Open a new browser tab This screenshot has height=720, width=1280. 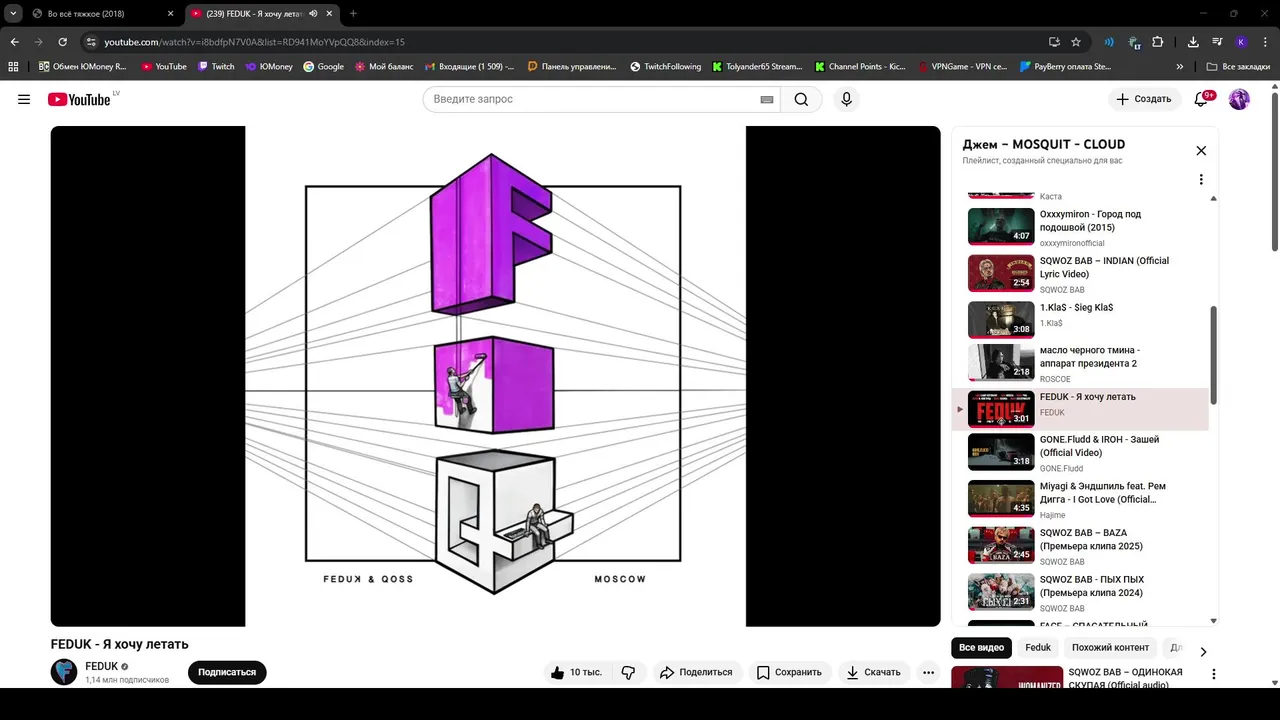click(x=353, y=14)
